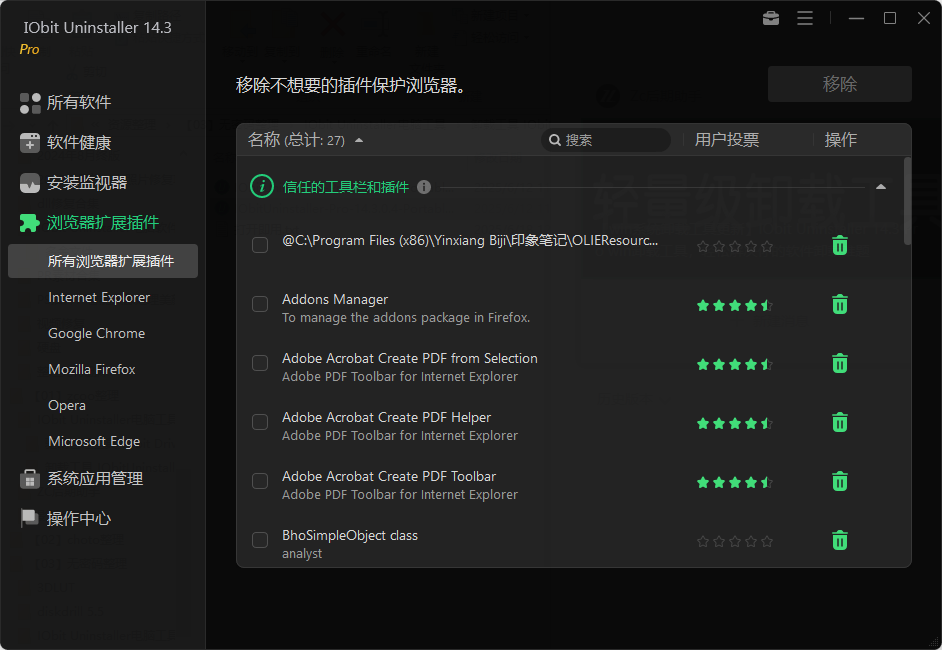942x650 pixels.
Task: Click the Install Monitor (安装监视器) icon
Action: pyautogui.click(x=30, y=183)
